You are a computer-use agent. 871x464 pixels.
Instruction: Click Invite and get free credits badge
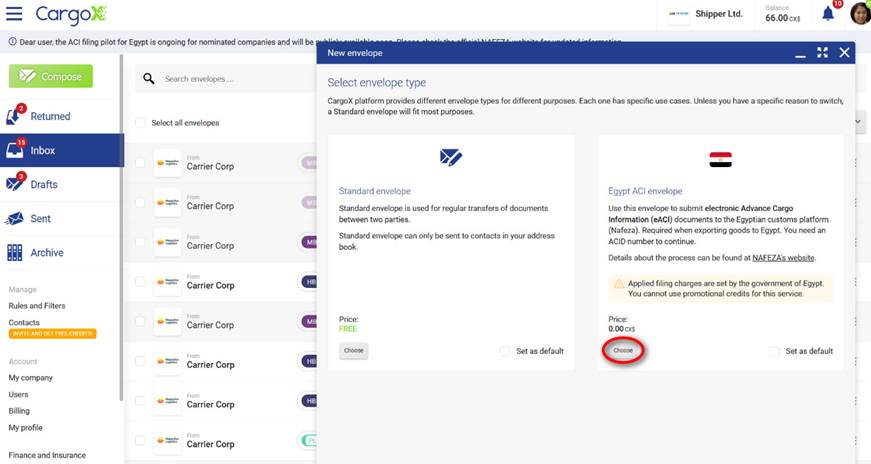click(52, 333)
